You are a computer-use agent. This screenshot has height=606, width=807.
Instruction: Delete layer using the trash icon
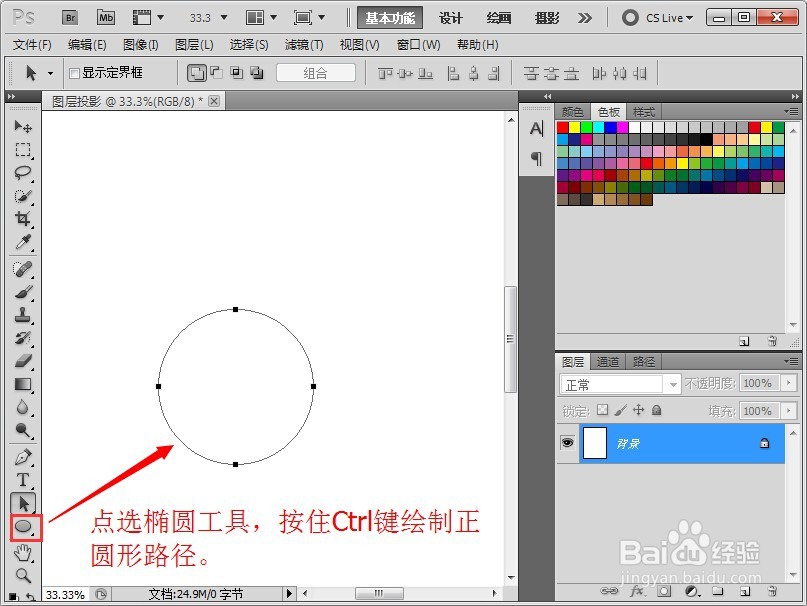point(771,592)
